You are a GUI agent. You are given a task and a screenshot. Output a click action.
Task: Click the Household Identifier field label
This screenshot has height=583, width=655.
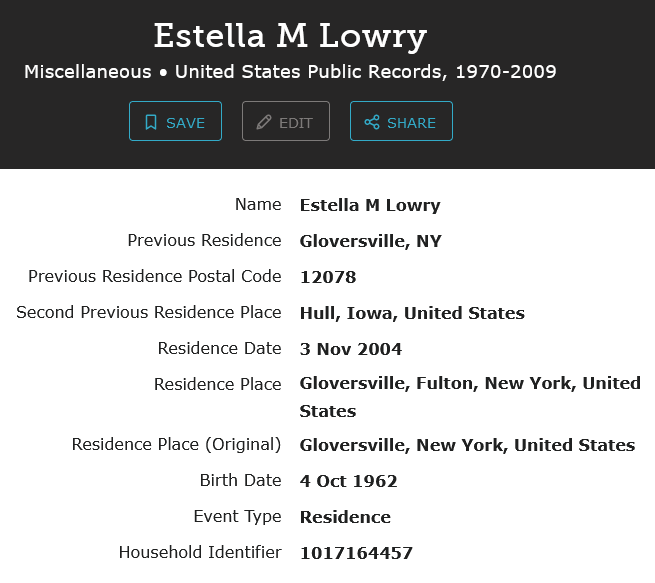[x=200, y=553]
